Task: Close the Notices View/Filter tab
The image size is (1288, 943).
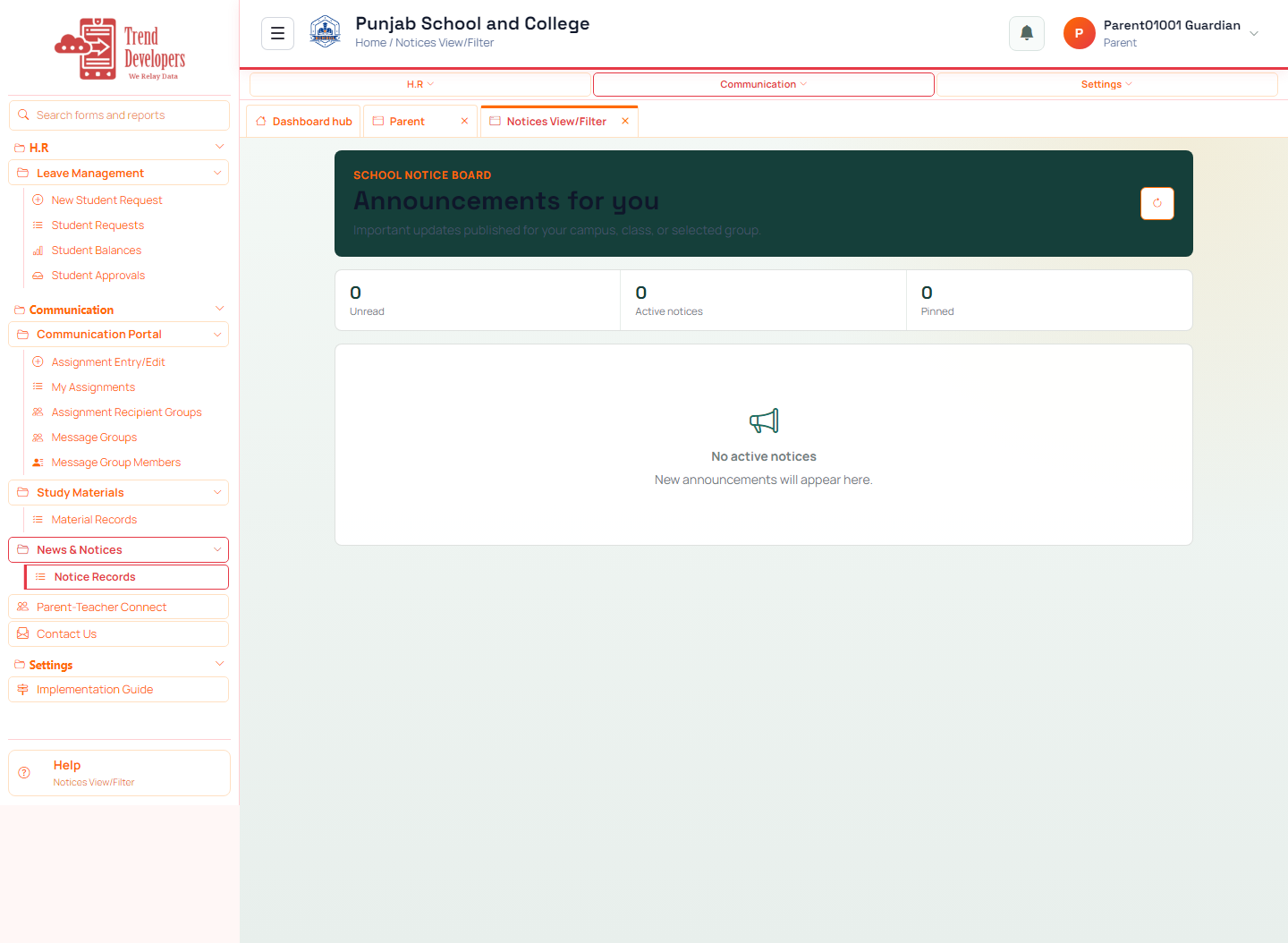Action: click(x=625, y=121)
